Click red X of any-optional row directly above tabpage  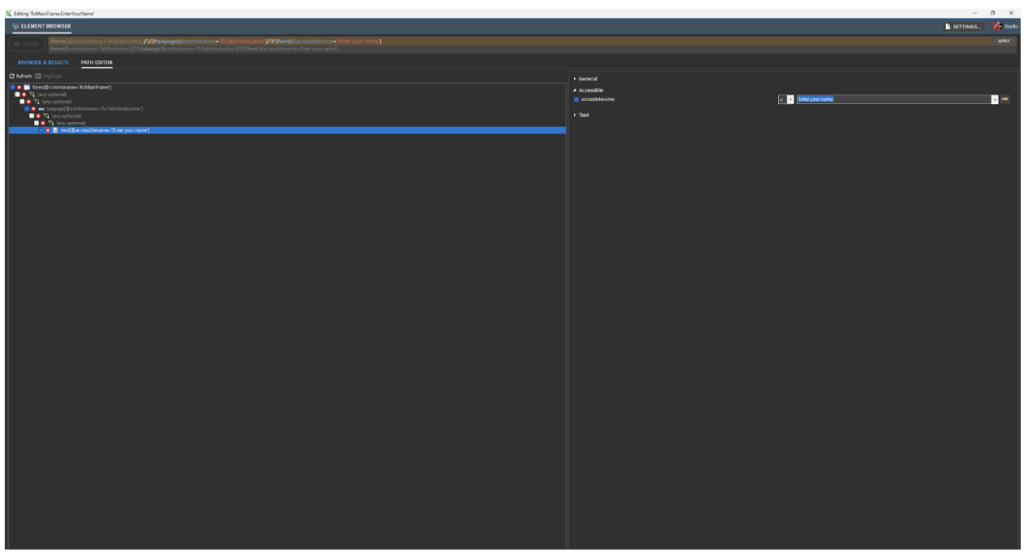point(29,102)
